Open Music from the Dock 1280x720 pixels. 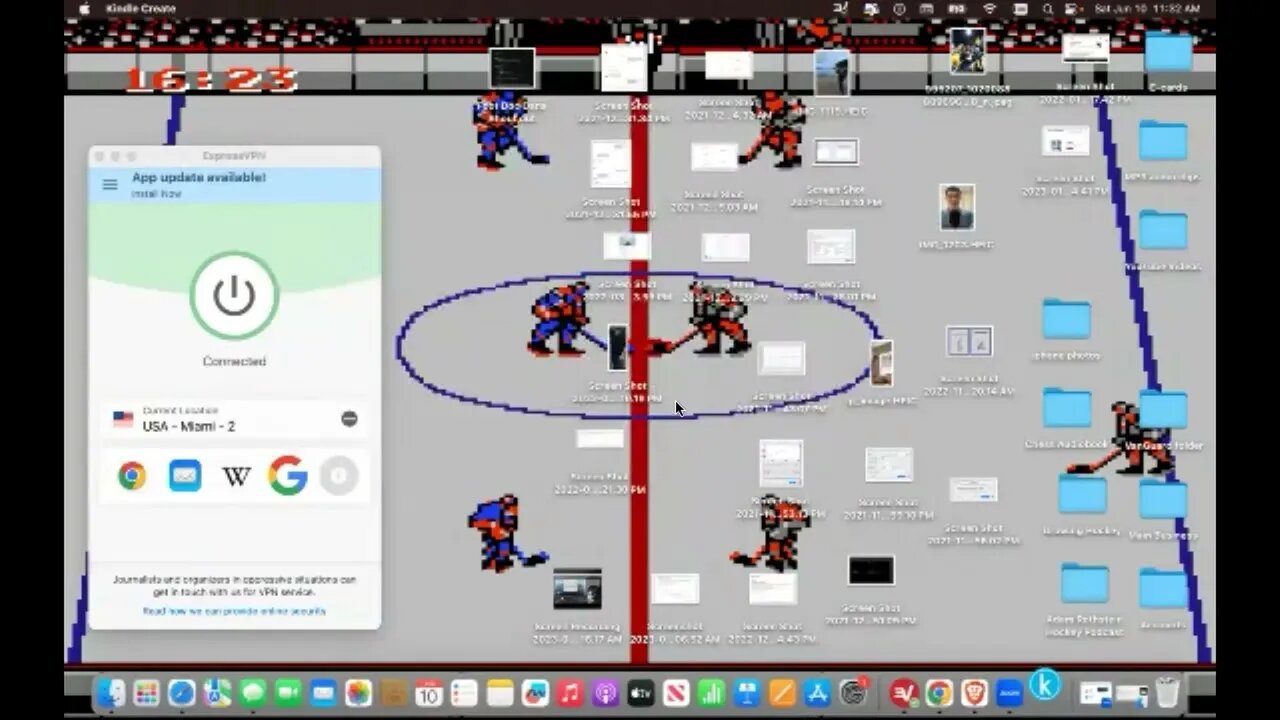570,693
